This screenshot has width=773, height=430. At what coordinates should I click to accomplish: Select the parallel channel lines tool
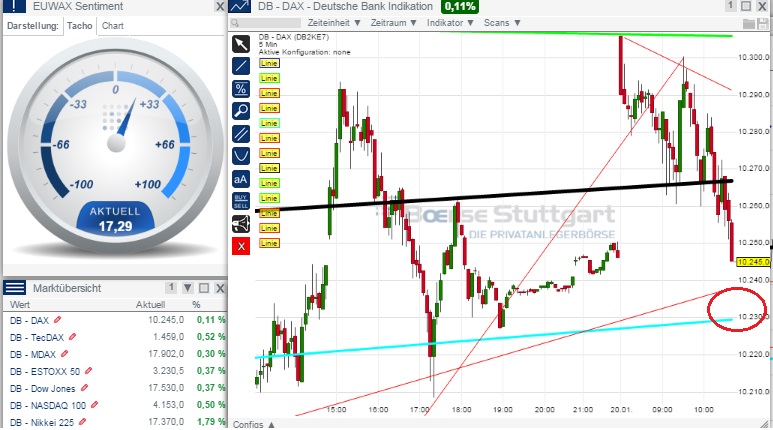[x=241, y=134]
